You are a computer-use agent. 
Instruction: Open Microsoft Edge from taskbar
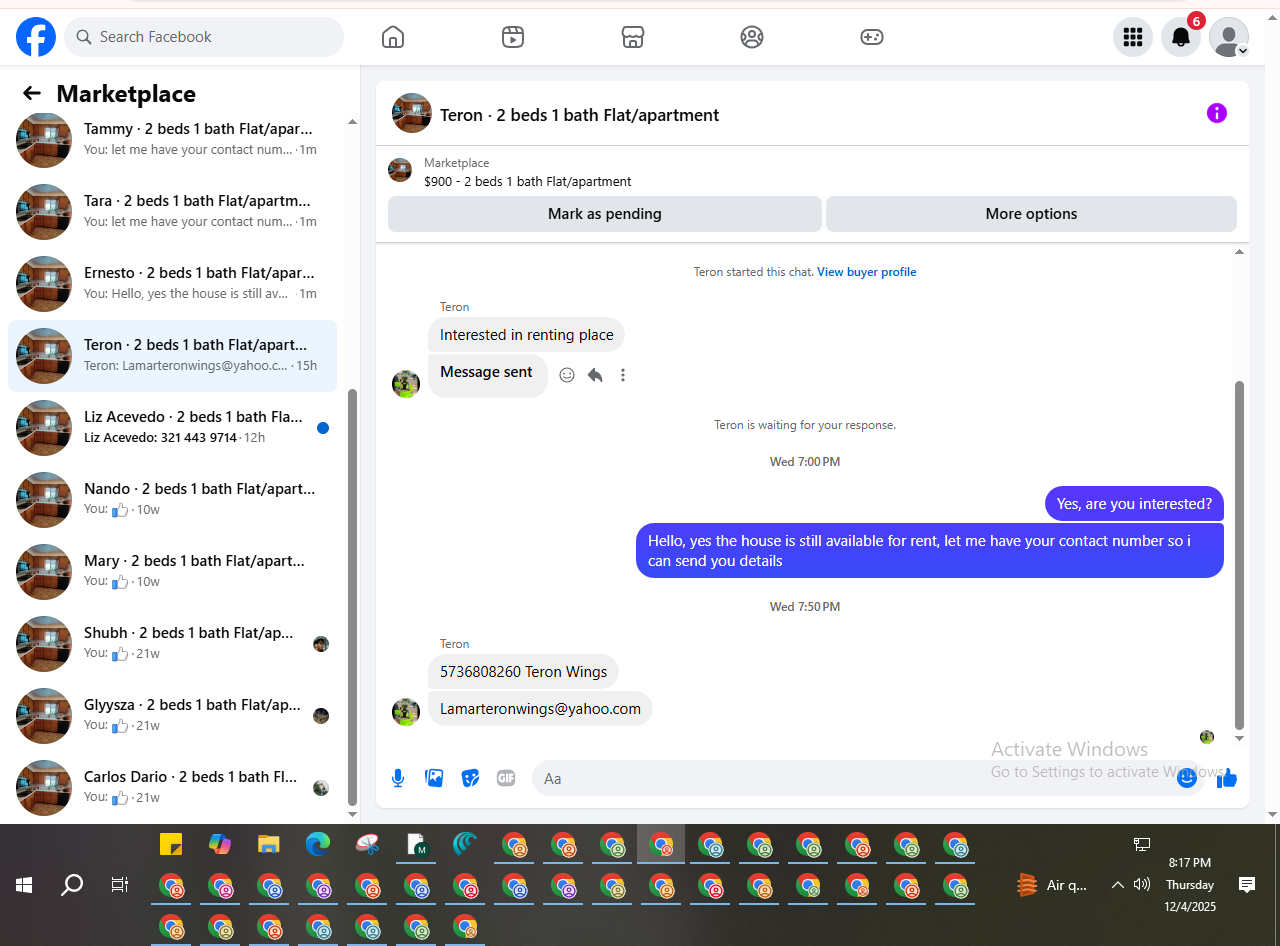[x=317, y=845]
